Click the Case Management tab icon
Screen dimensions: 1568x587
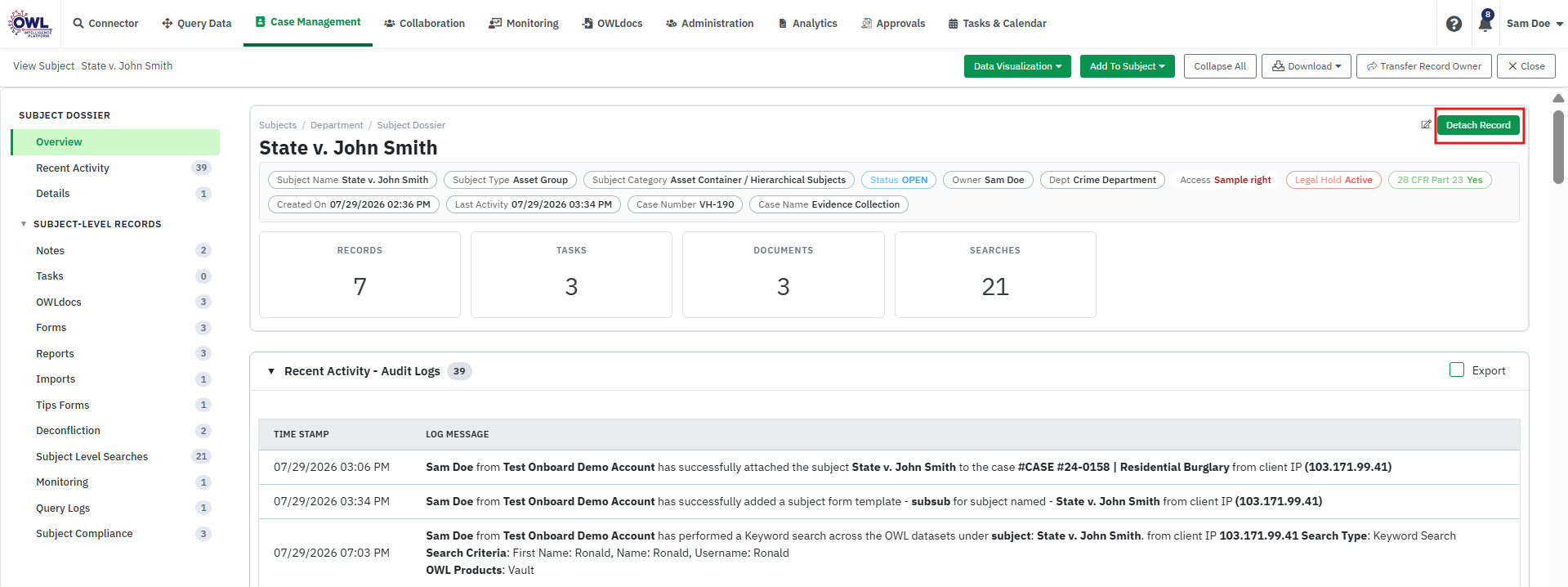coord(261,21)
